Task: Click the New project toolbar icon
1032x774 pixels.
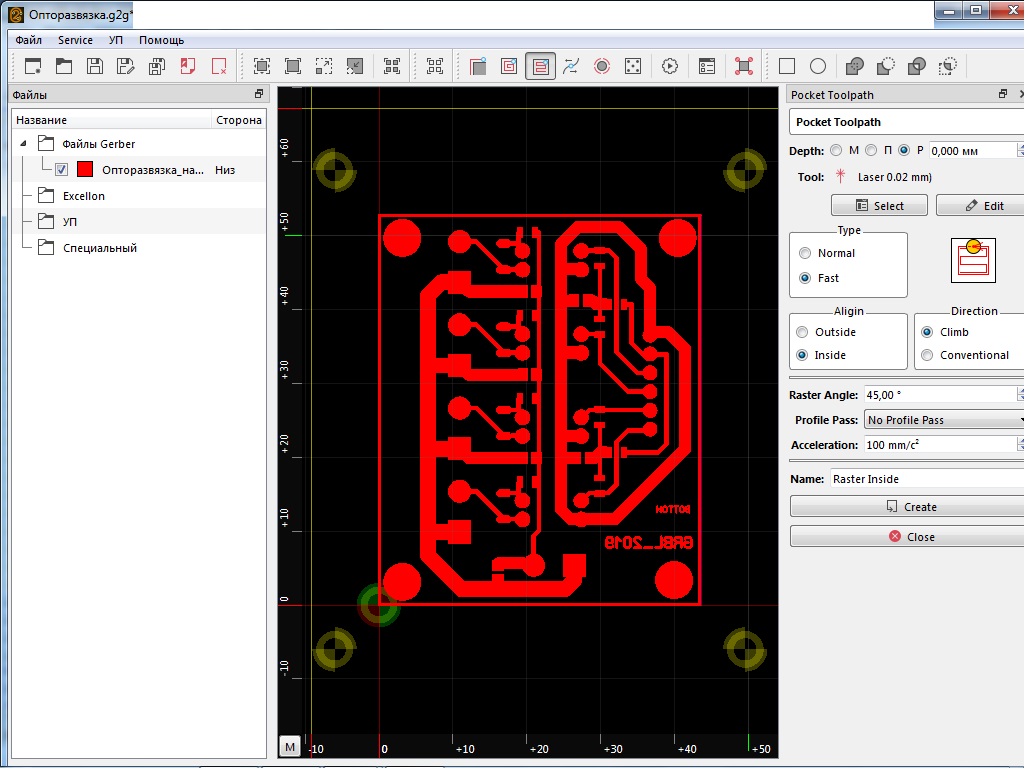Action: click(33, 66)
